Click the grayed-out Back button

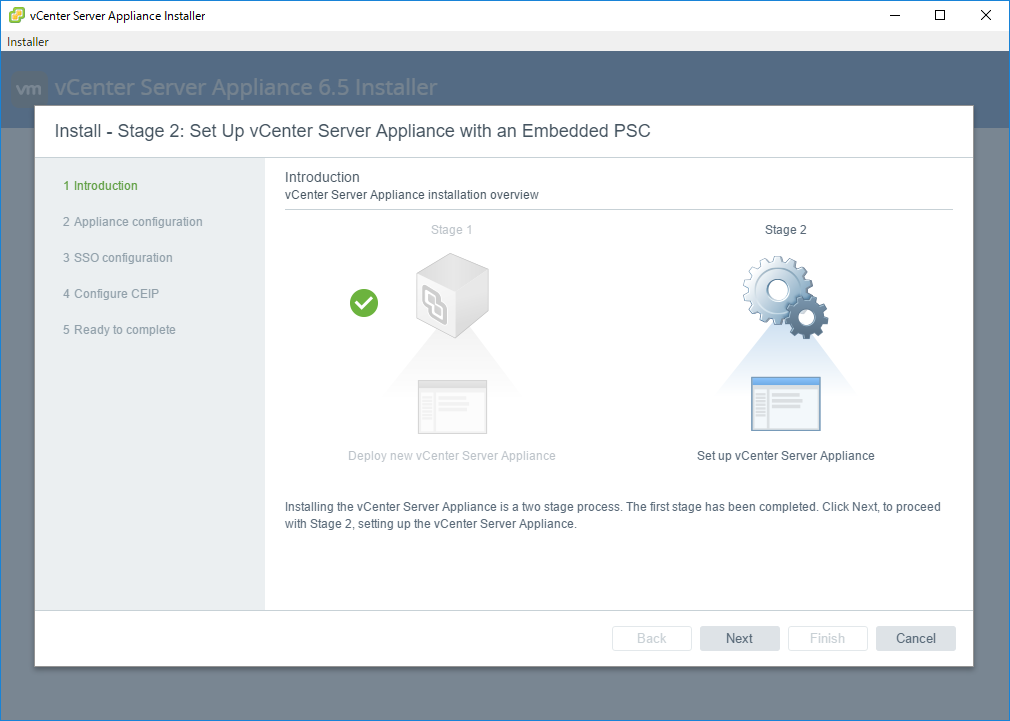coord(651,639)
